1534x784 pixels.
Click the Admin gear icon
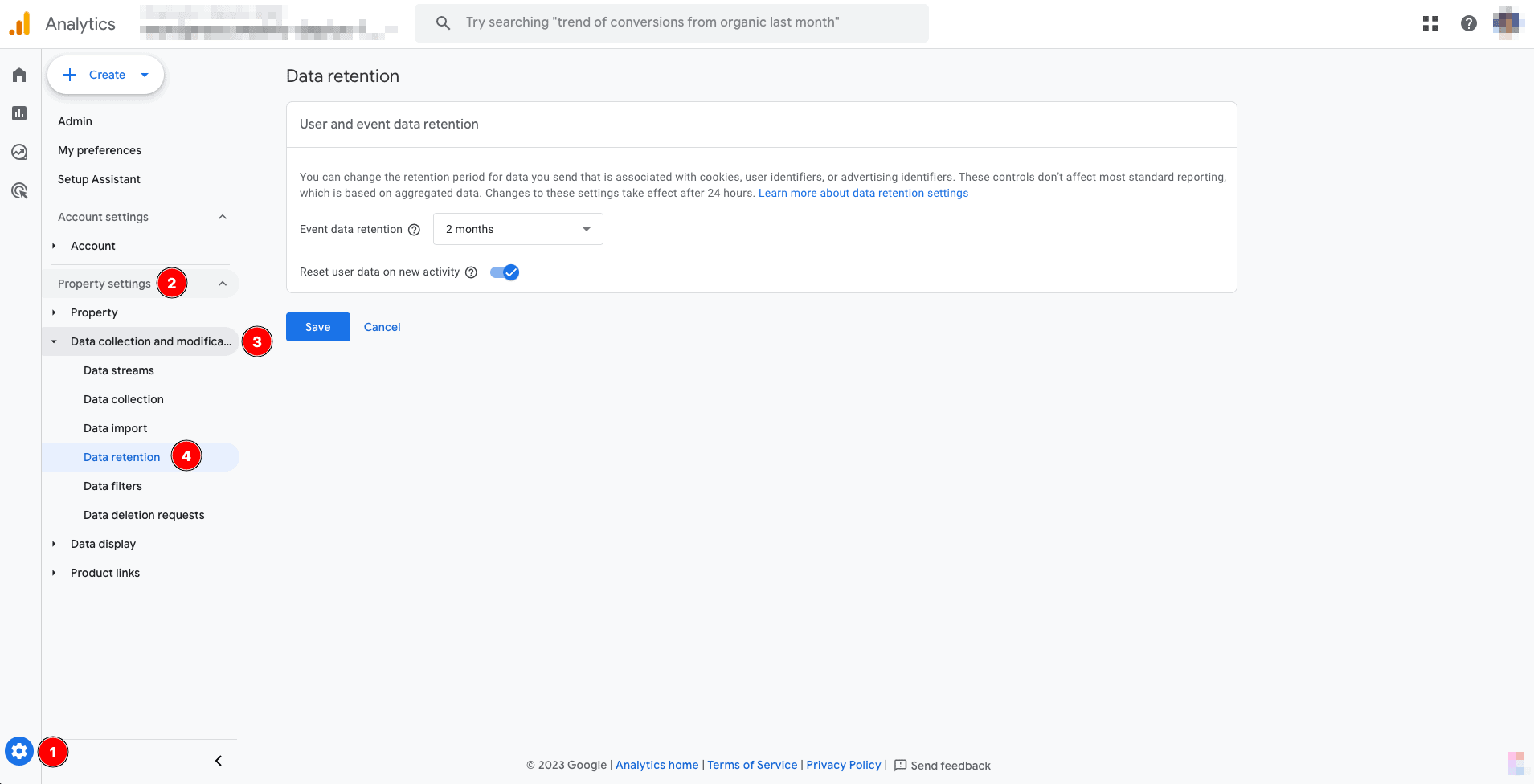pos(19,752)
